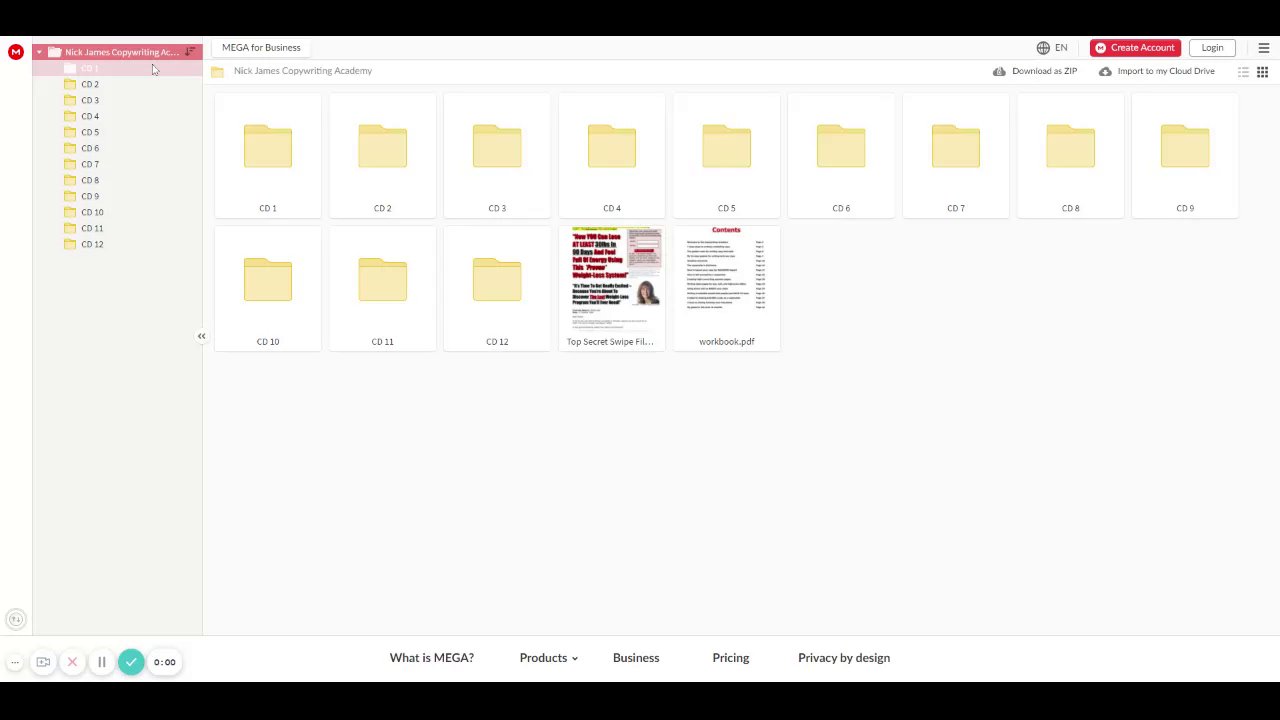
Task: Select CD 11 in the folder tree
Action: (117, 228)
